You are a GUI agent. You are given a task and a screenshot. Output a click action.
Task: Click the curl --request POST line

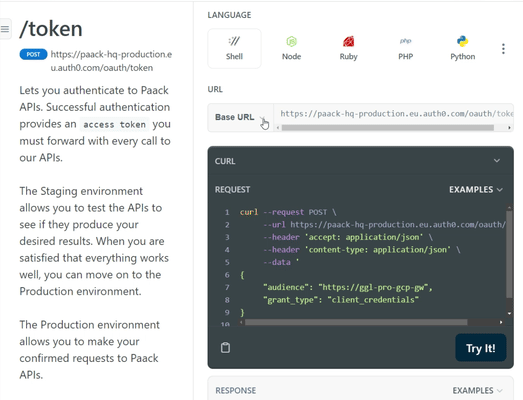[288, 212]
